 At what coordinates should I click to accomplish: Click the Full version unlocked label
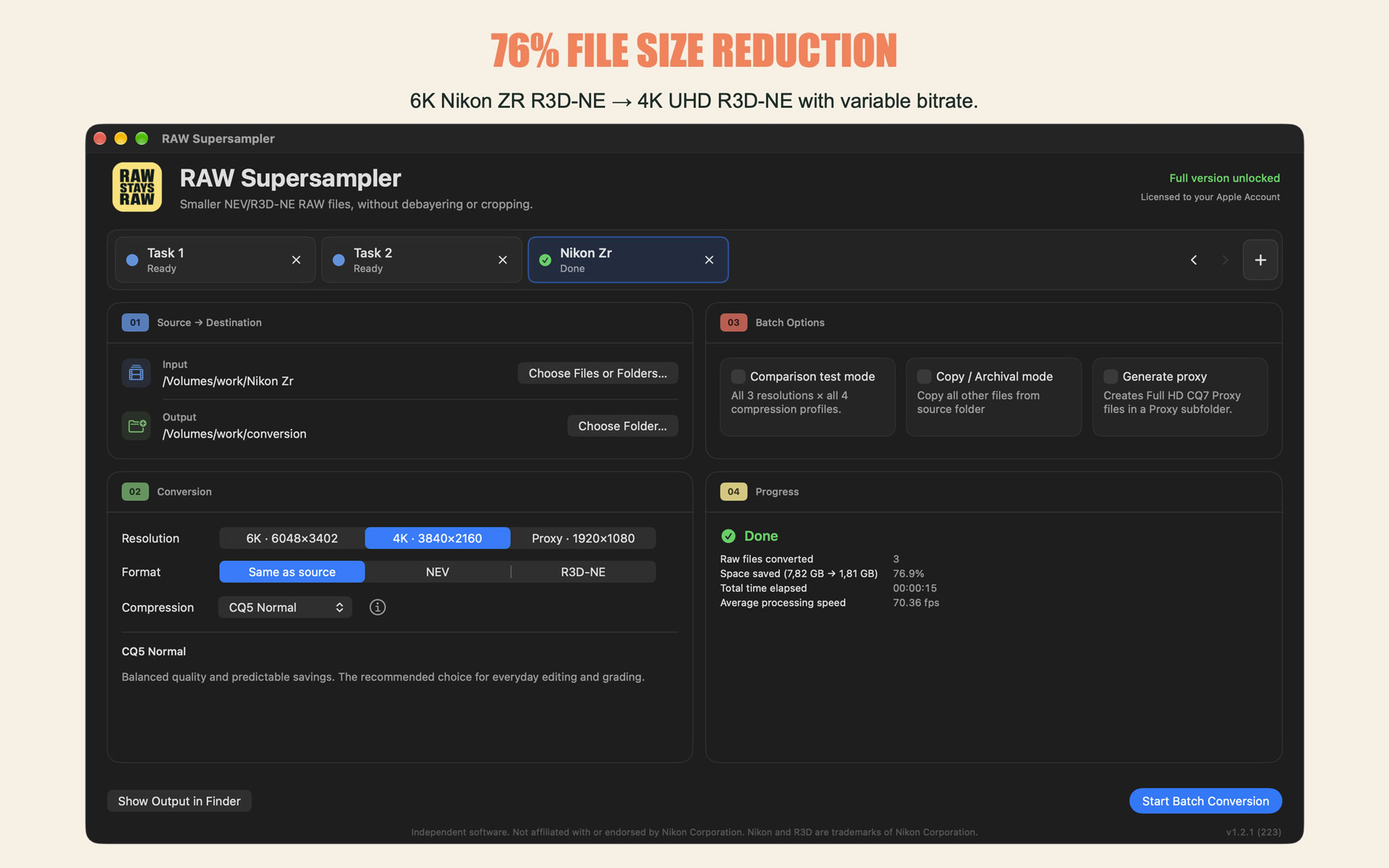1224,178
